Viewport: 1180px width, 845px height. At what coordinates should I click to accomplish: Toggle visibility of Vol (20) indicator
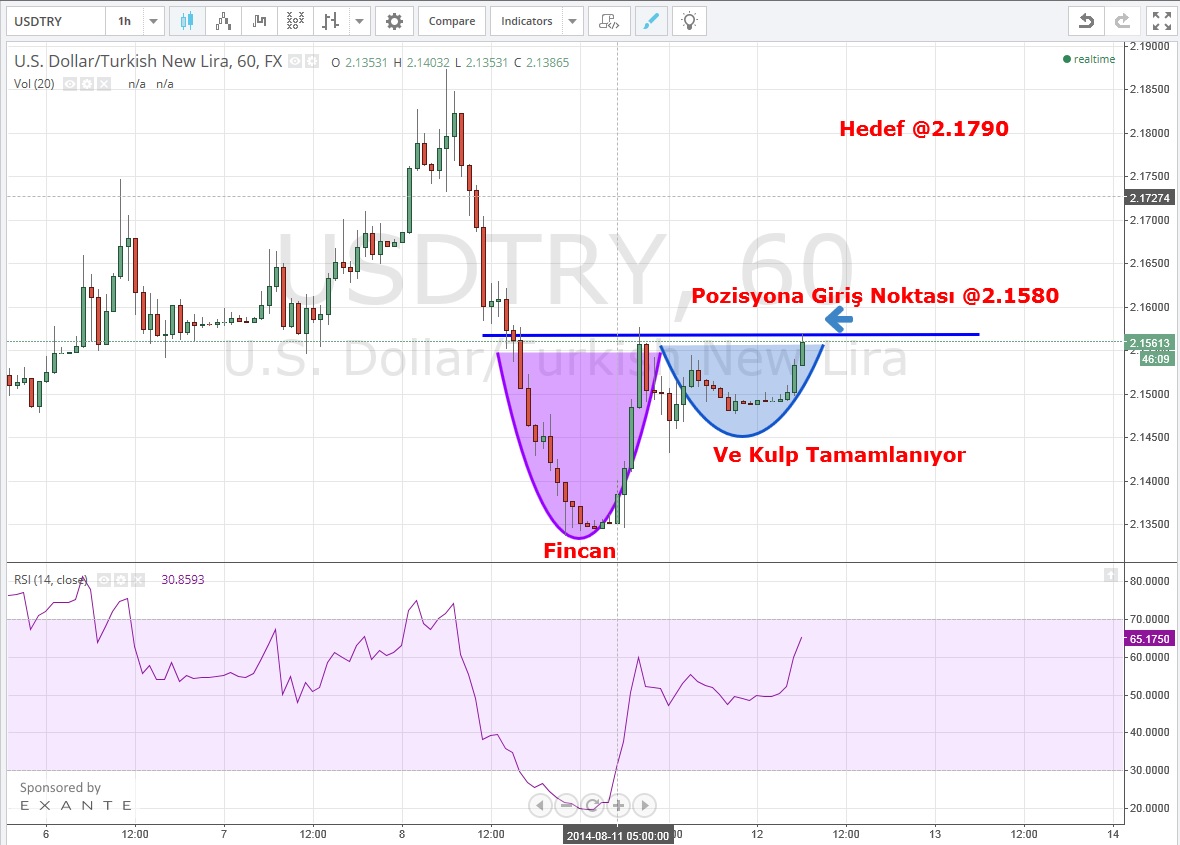(x=72, y=84)
